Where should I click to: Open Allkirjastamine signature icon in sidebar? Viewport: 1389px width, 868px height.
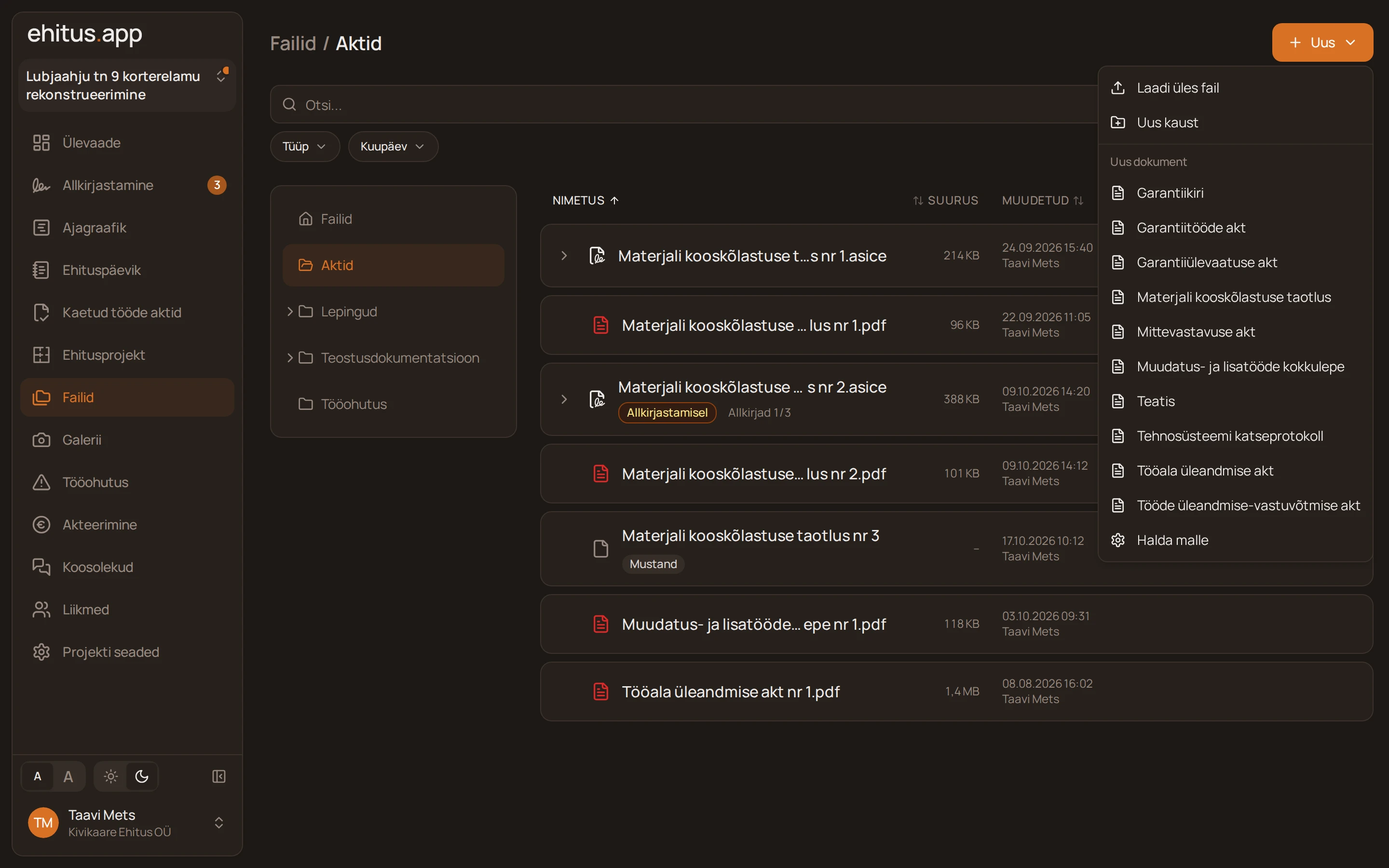41,185
